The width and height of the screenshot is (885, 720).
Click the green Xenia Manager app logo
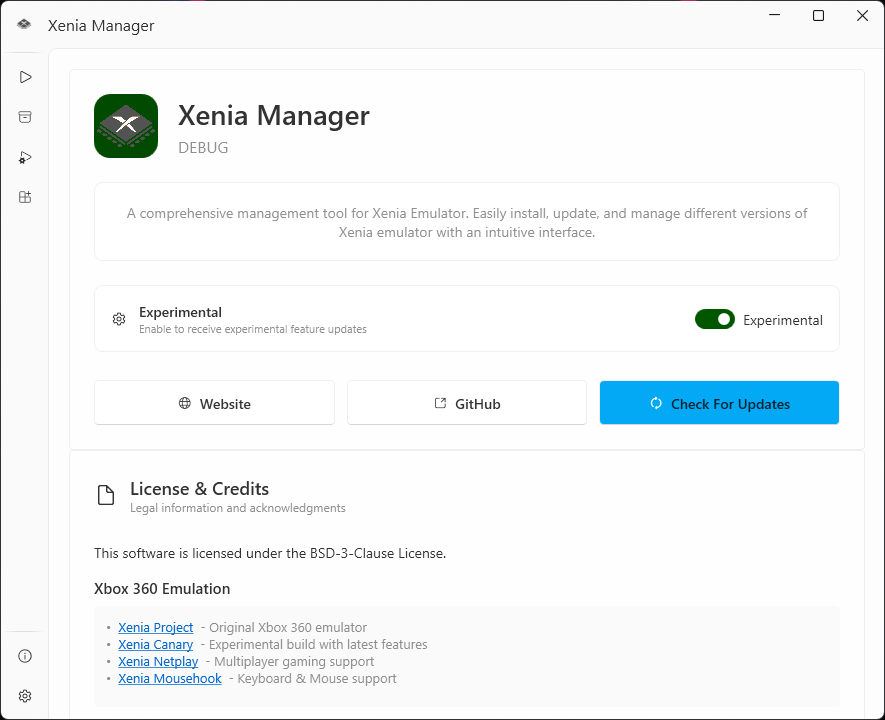(126, 126)
